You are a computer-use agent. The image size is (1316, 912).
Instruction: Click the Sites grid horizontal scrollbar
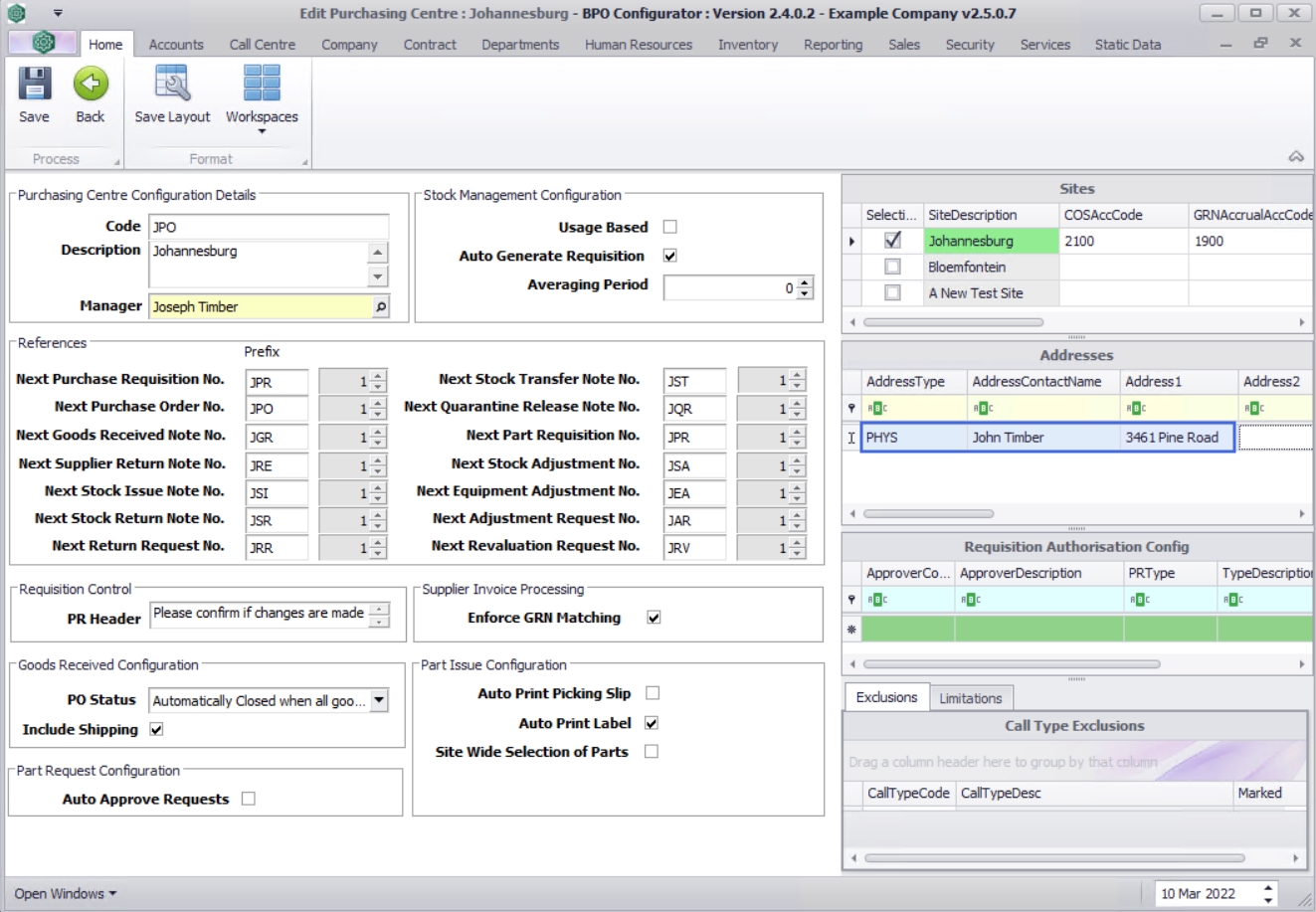(x=953, y=322)
